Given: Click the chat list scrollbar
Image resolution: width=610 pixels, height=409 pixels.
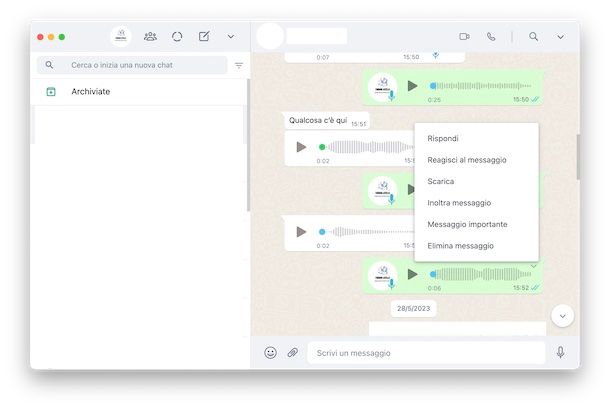Looking at the screenshot, I should coord(248,145).
